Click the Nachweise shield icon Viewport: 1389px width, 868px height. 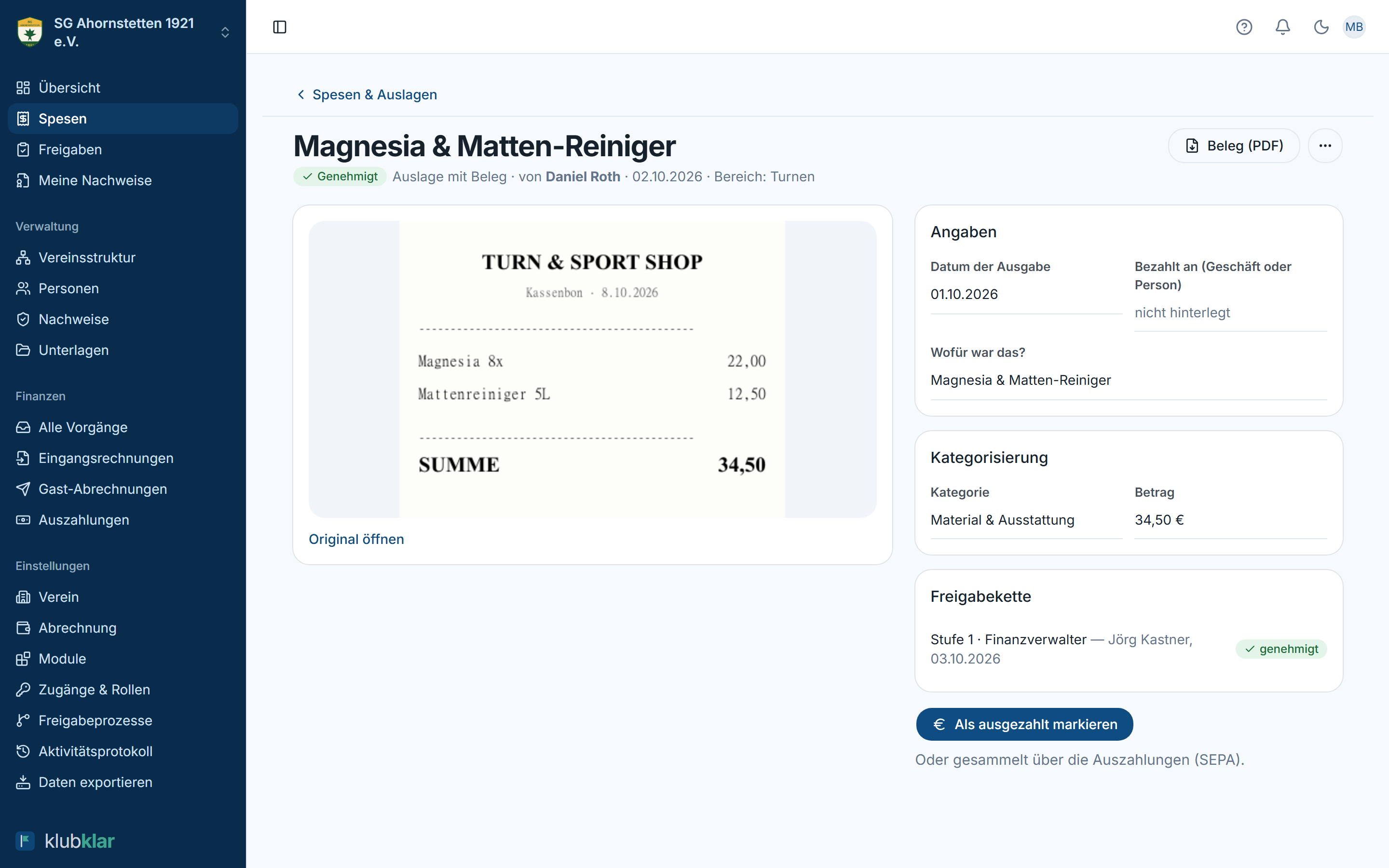pos(23,319)
